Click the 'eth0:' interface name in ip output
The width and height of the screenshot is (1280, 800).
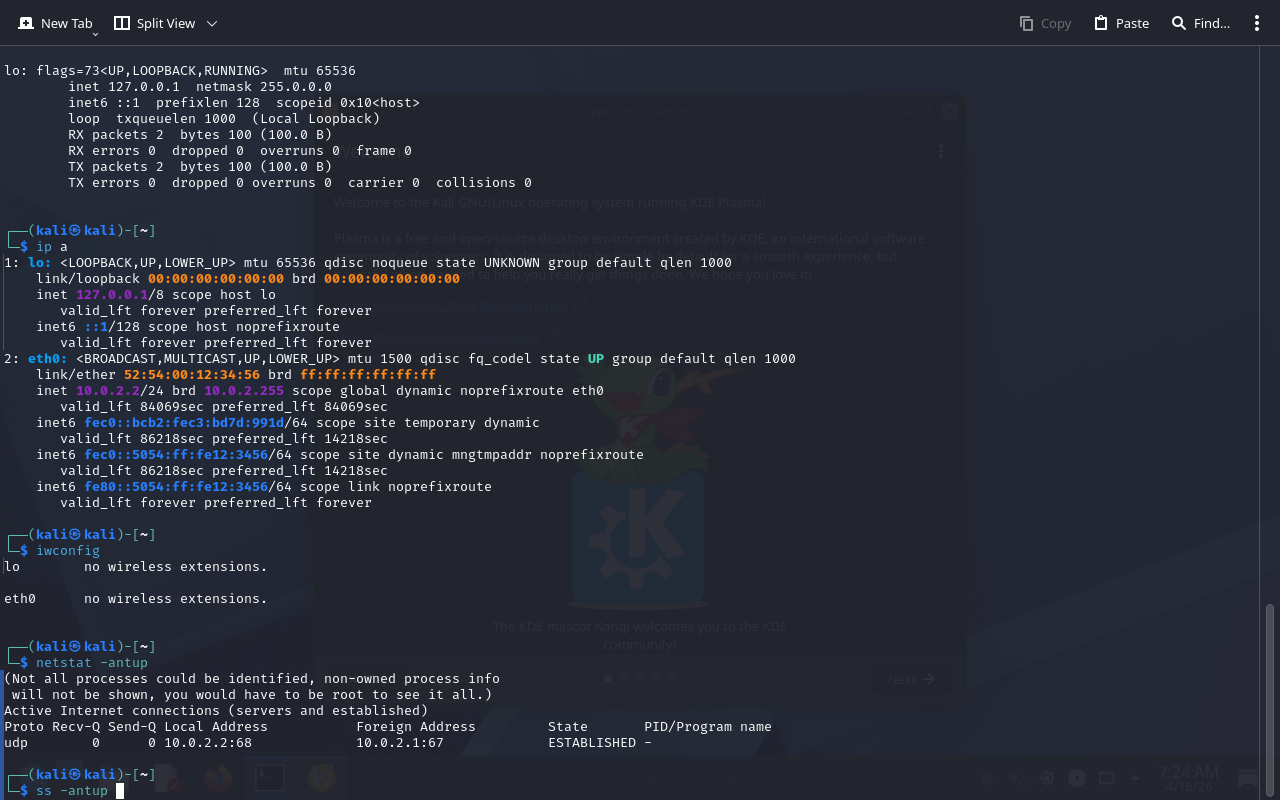click(48, 359)
